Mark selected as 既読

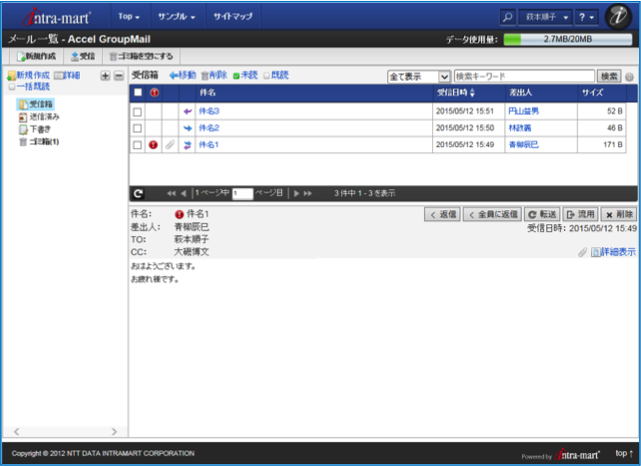(x=276, y=75)
